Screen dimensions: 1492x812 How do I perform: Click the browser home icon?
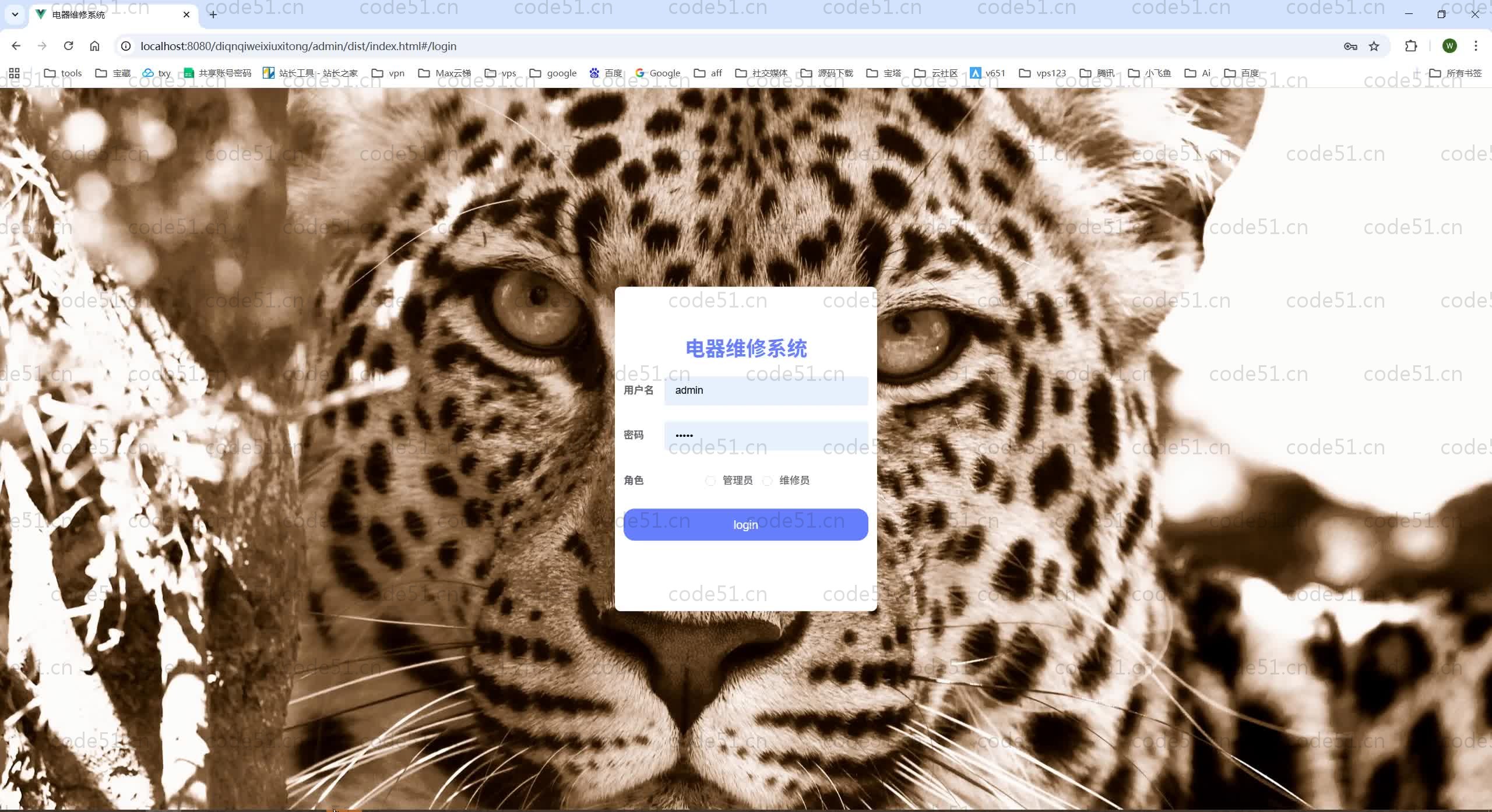point(94,46)
